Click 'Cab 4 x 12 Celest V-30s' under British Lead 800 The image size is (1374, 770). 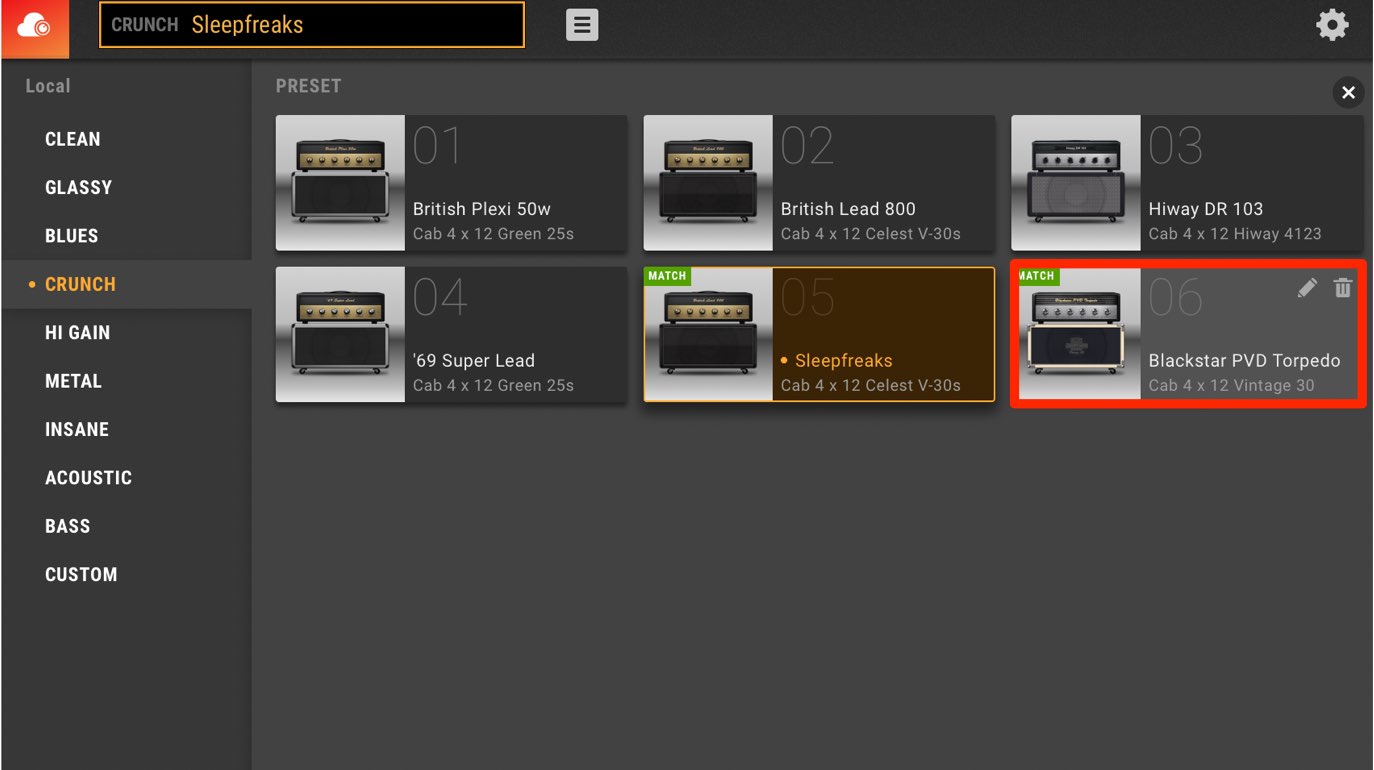[x=871, y=234]
